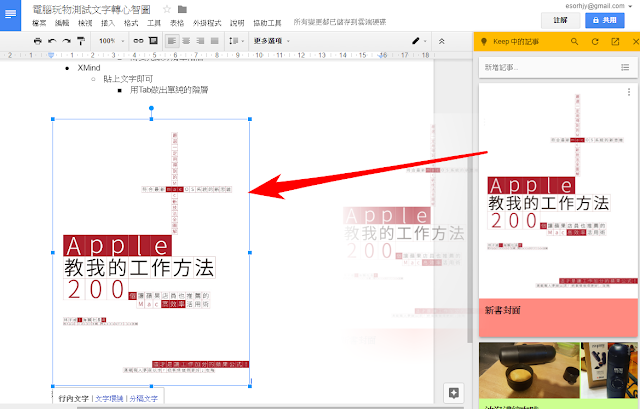Viewport: 640px width, 409px height.
Task: Click the right indent marker on ruler
Action: (x=383, y=55)
